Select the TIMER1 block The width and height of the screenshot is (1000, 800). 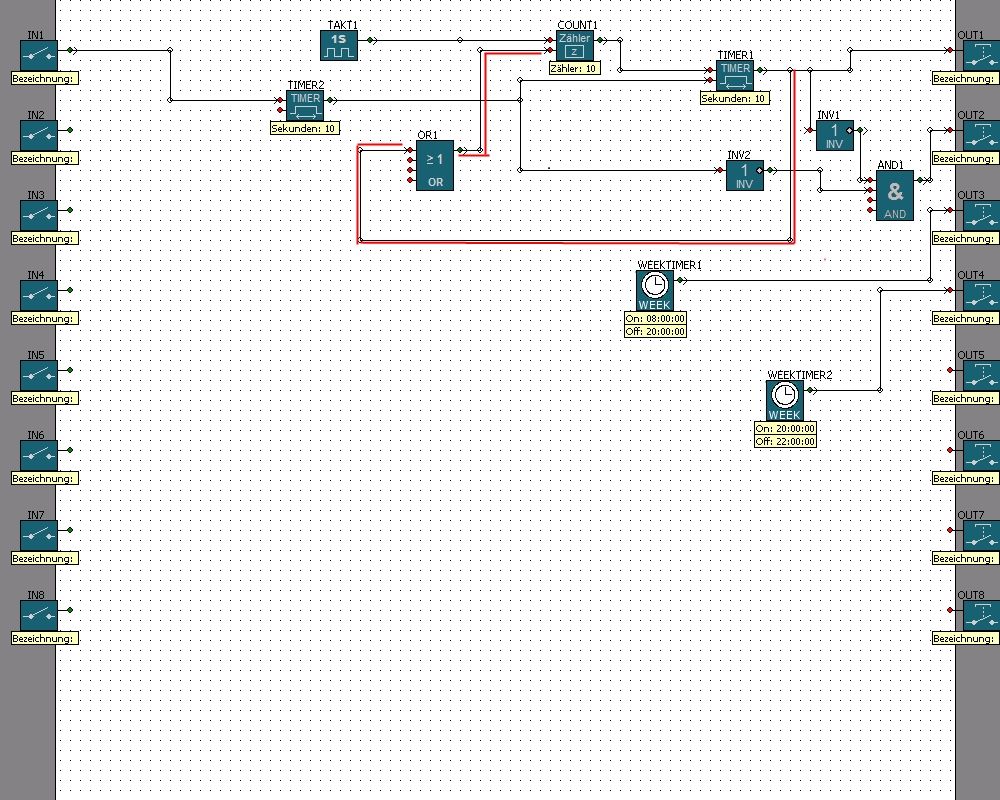(x=735, y=75)
